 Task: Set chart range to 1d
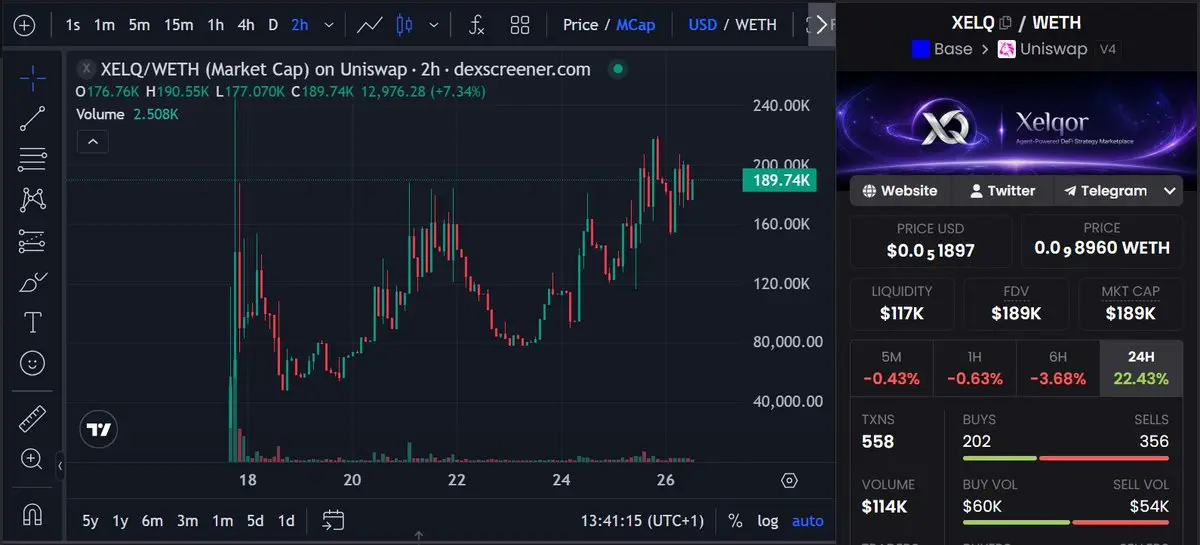pyautogui.click(x=286, y=521)
